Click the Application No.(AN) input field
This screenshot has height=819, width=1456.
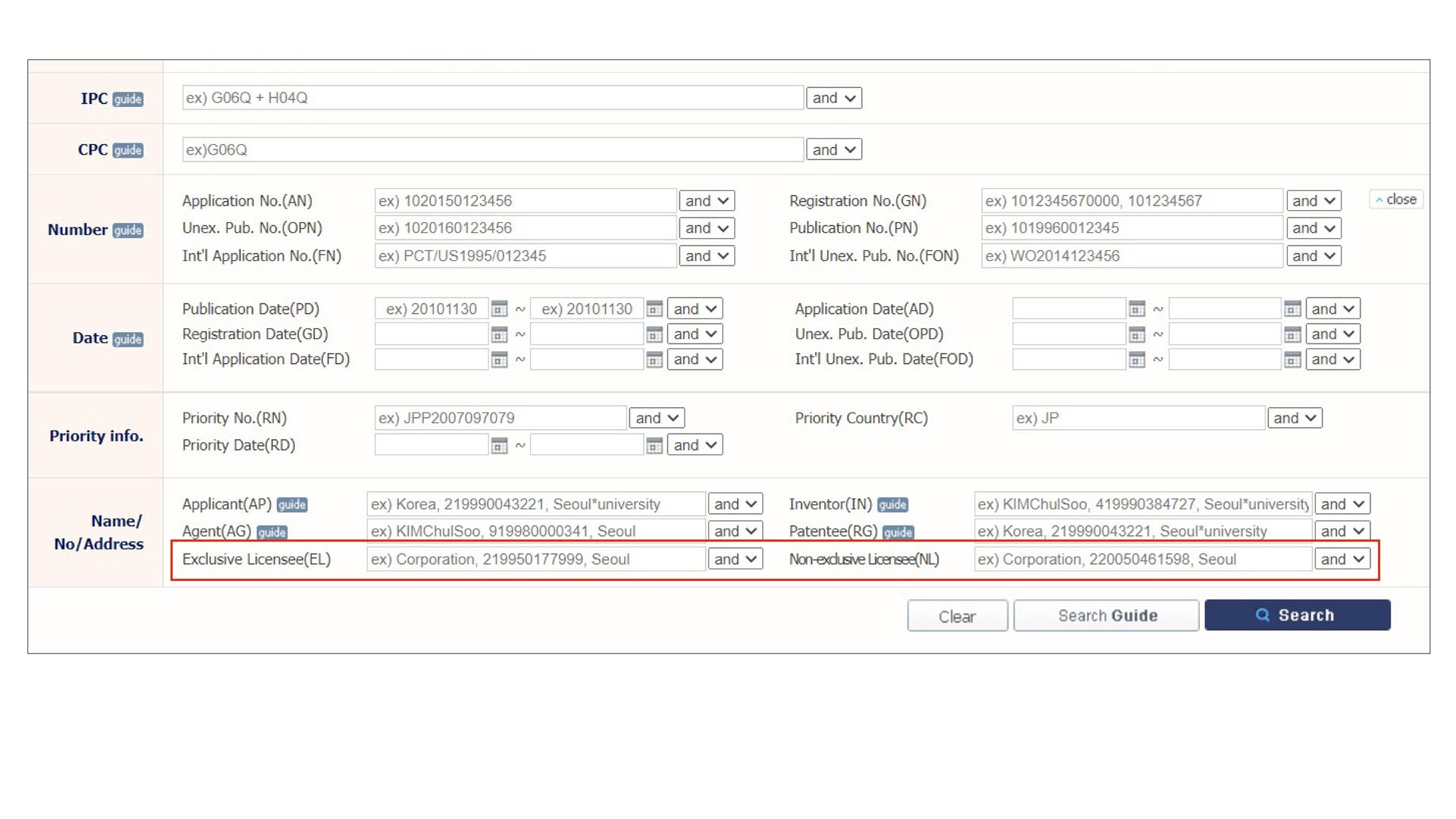point(525,201)
